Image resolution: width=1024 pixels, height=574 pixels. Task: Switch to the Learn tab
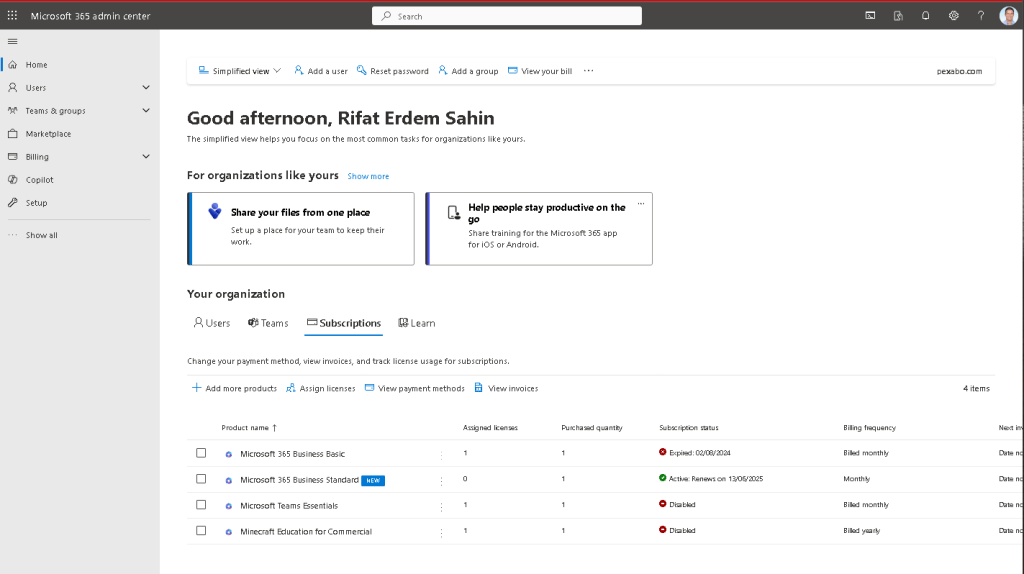[x=417, y=323]
